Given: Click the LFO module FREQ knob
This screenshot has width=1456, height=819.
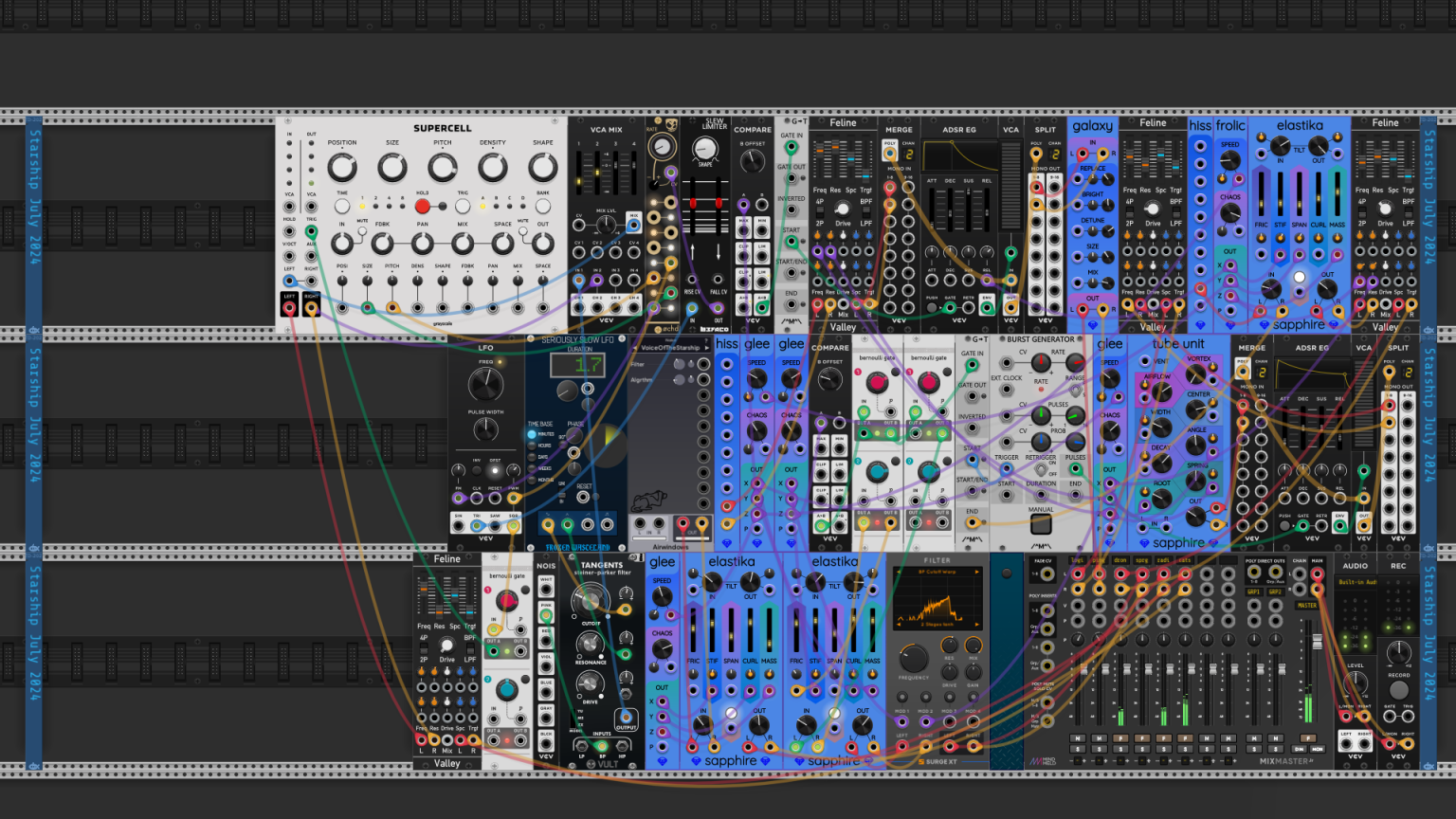Looking at the screenshot, I should [485, 384].
